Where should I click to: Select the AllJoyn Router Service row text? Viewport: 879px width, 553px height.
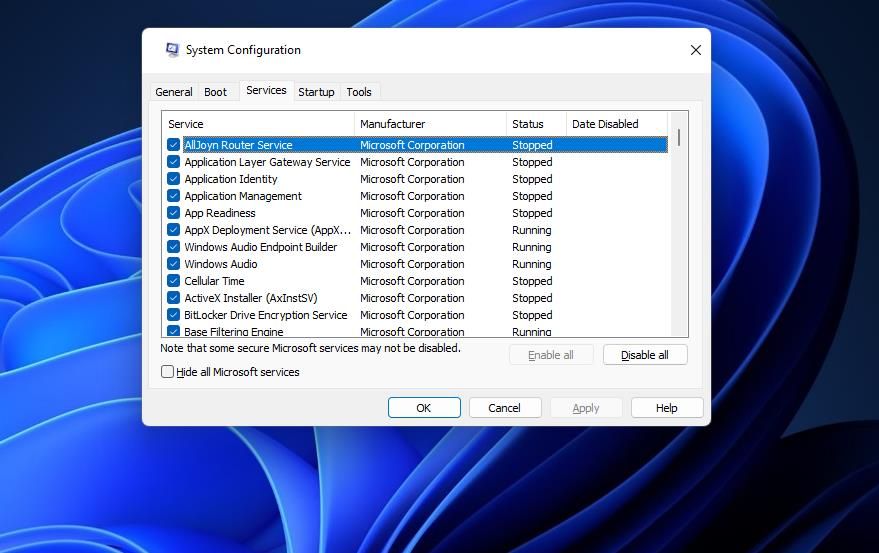click(x=238, y=145)
